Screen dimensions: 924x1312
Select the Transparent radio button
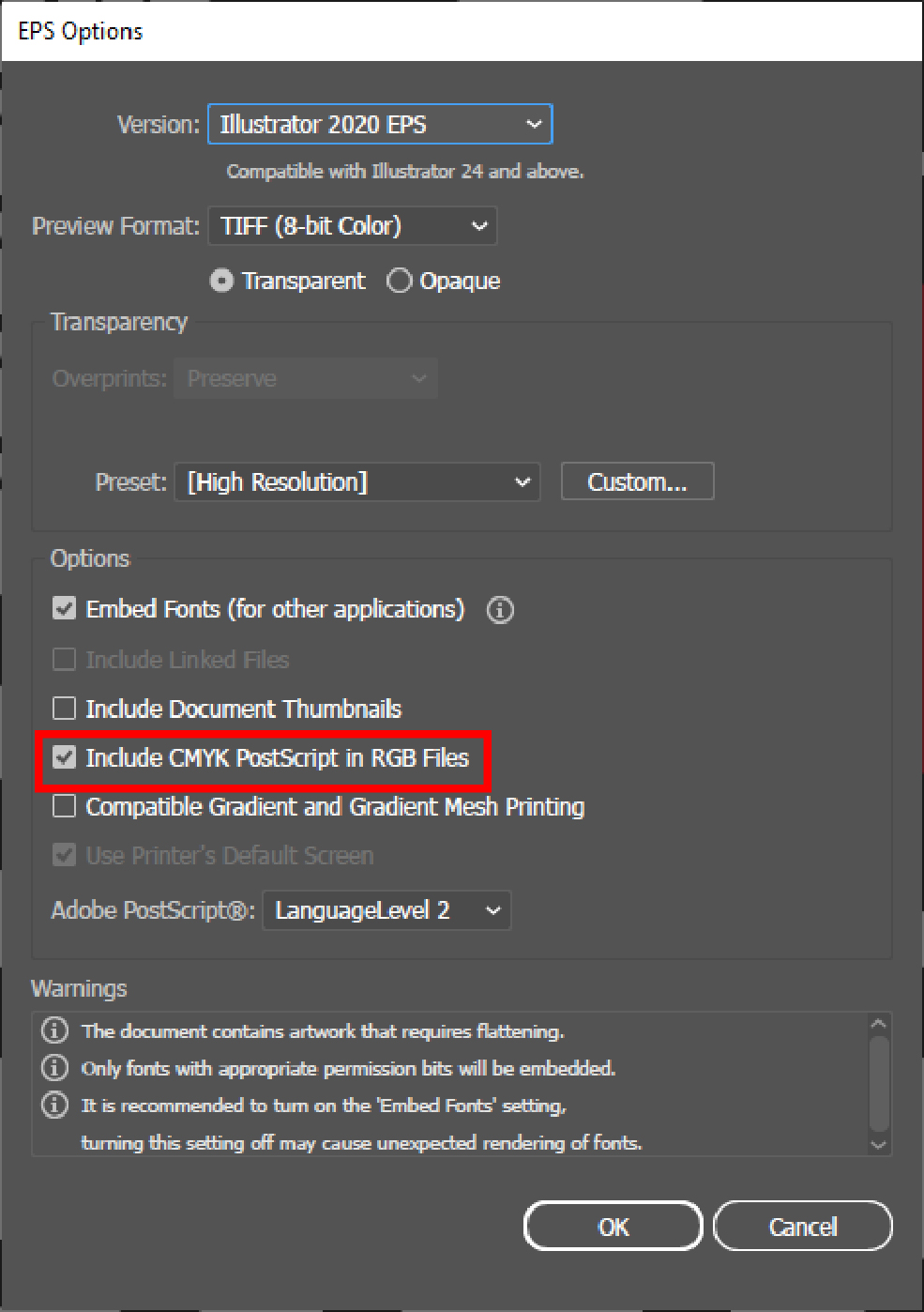click(221, 281)
